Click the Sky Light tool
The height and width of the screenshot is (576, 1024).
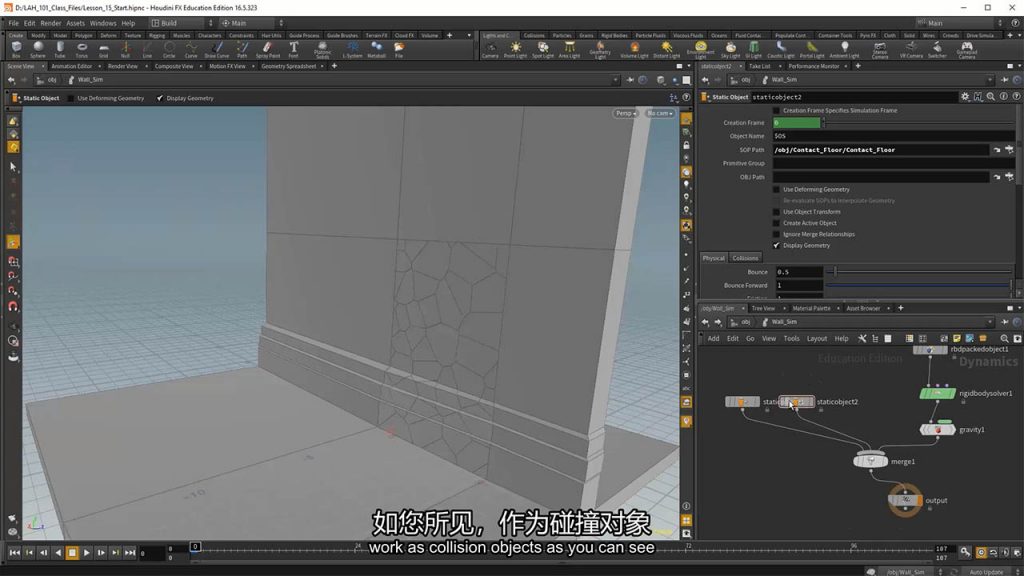click(730, 50)
